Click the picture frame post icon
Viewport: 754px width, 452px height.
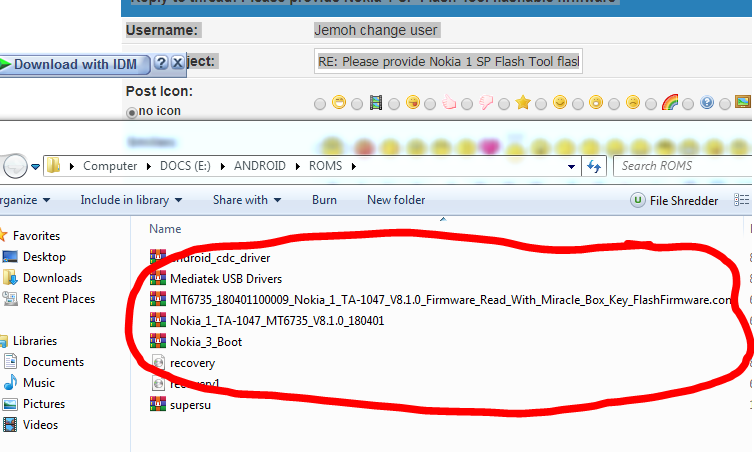click(743, 101)
